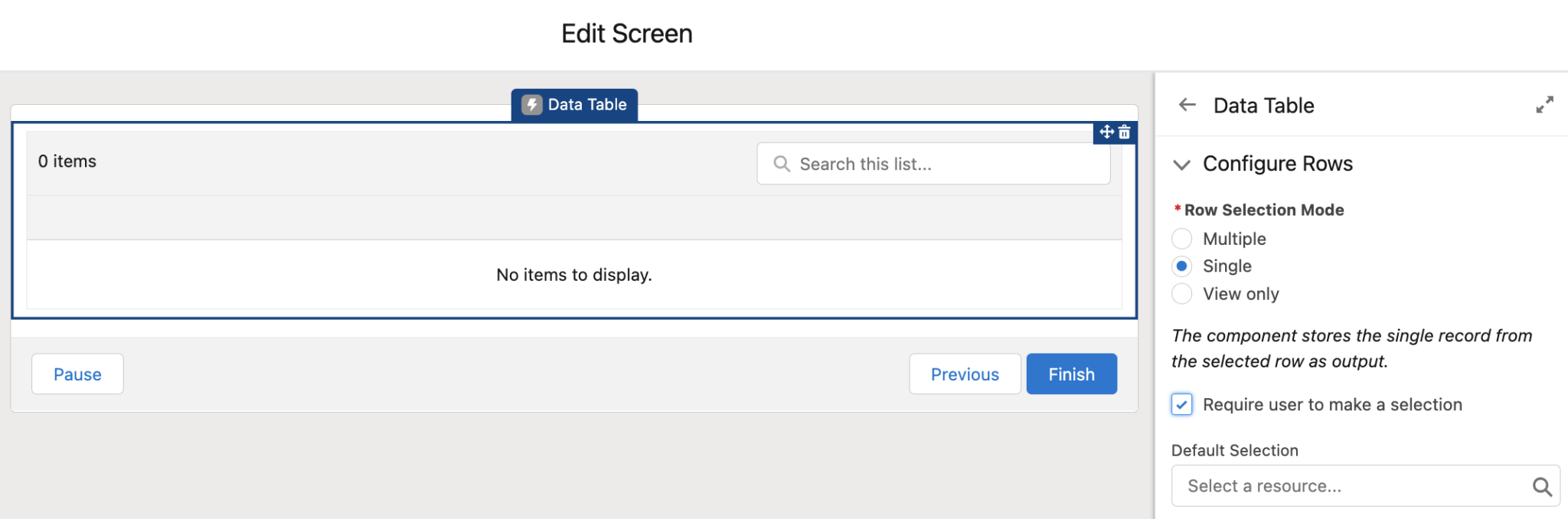Click the back arrow in the Data Table panel
Image resolution: width=1568 pixels, height=519 pixels.
click(x=1186, y=105)
